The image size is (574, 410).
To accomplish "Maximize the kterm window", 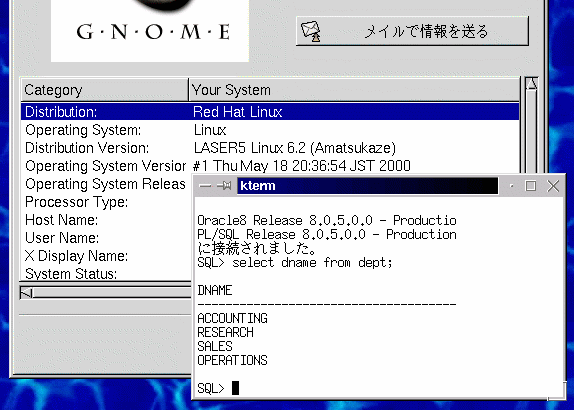I will coord(531,186).
